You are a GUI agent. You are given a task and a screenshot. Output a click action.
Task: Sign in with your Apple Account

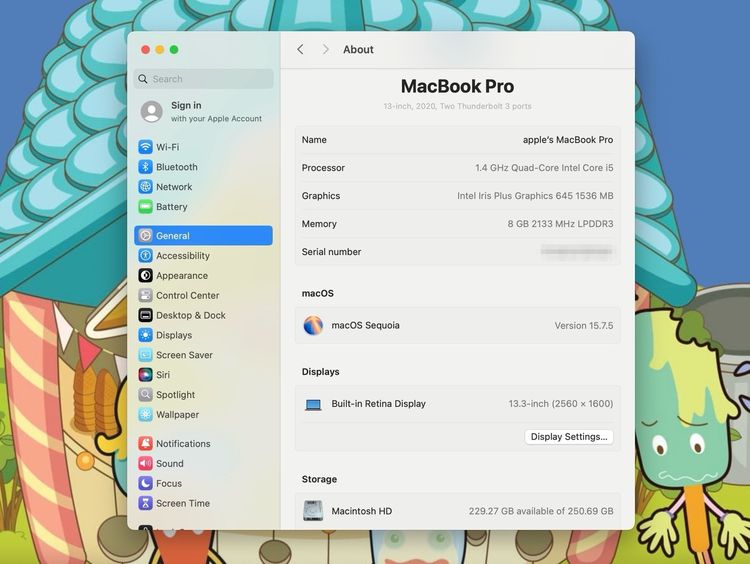[203, 111]
